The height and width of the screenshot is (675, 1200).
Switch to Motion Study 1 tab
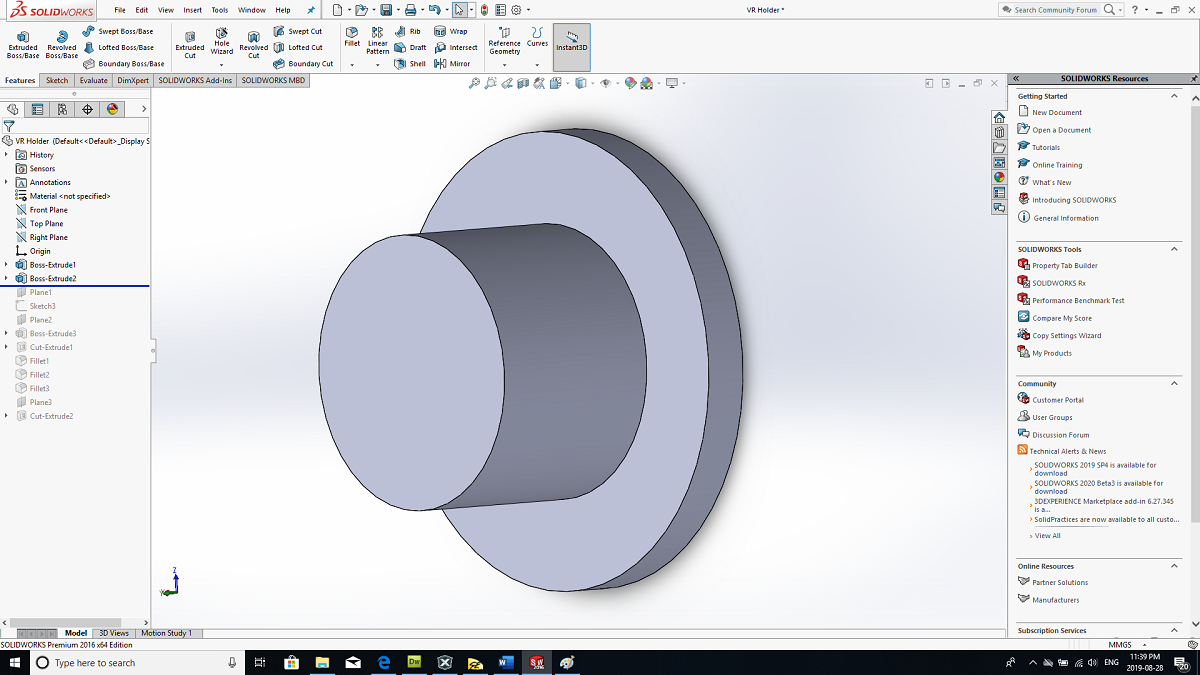(x=166, y=633)
